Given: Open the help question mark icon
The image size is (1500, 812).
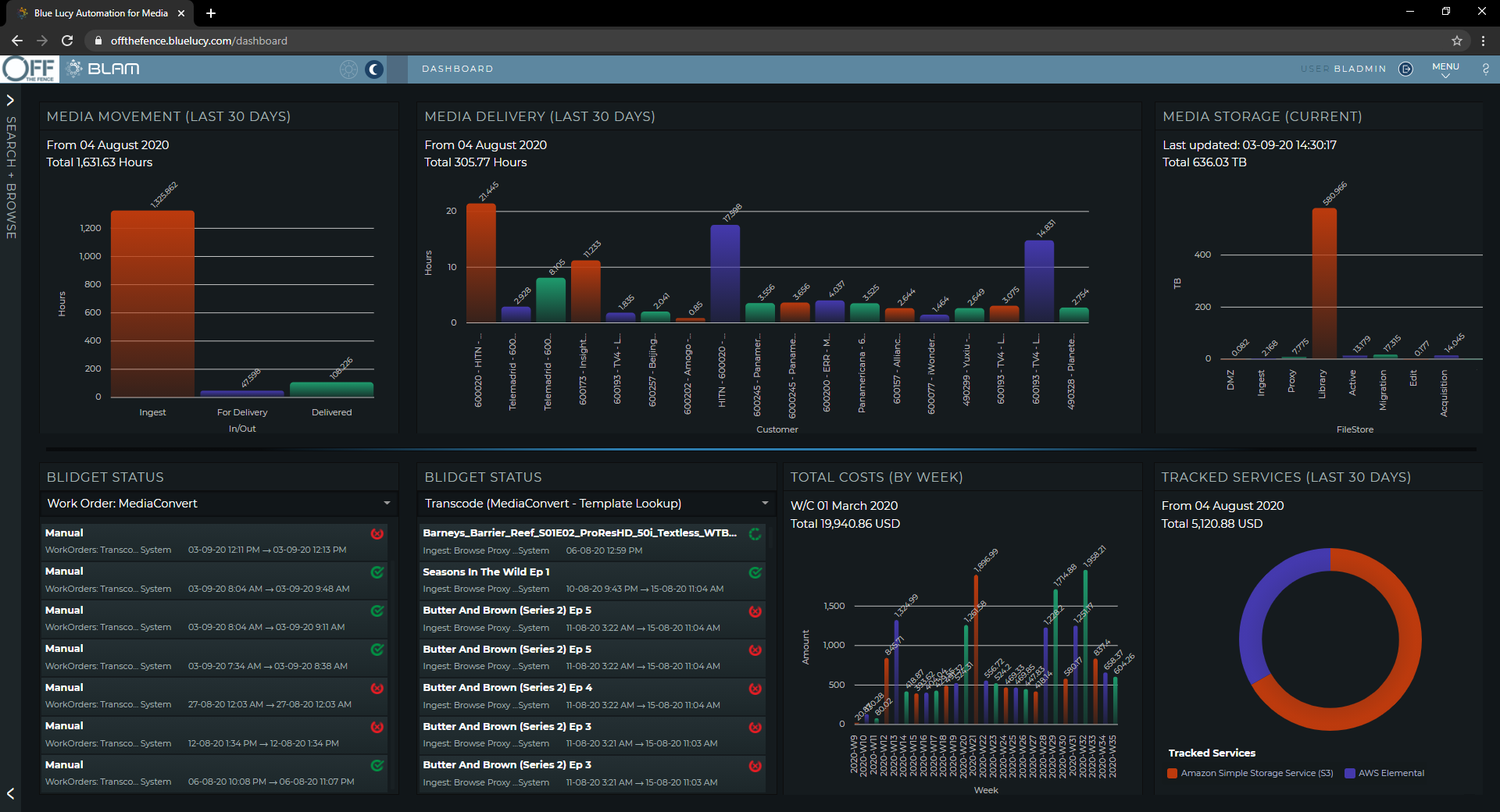Looking at the screenshot, I should pos(1485,69).
